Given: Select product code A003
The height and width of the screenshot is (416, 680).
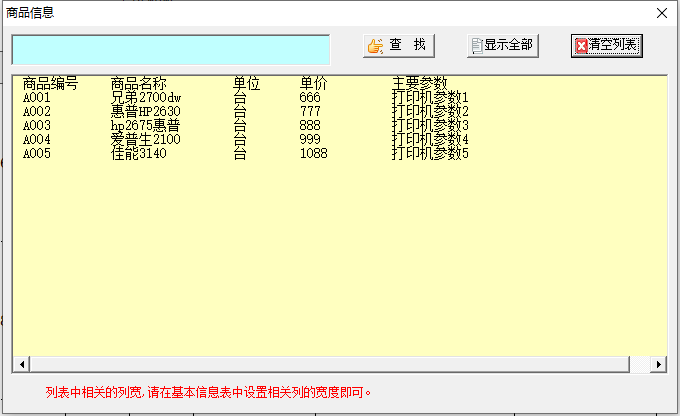Looking at the screenshot, I should pos(37,125).
